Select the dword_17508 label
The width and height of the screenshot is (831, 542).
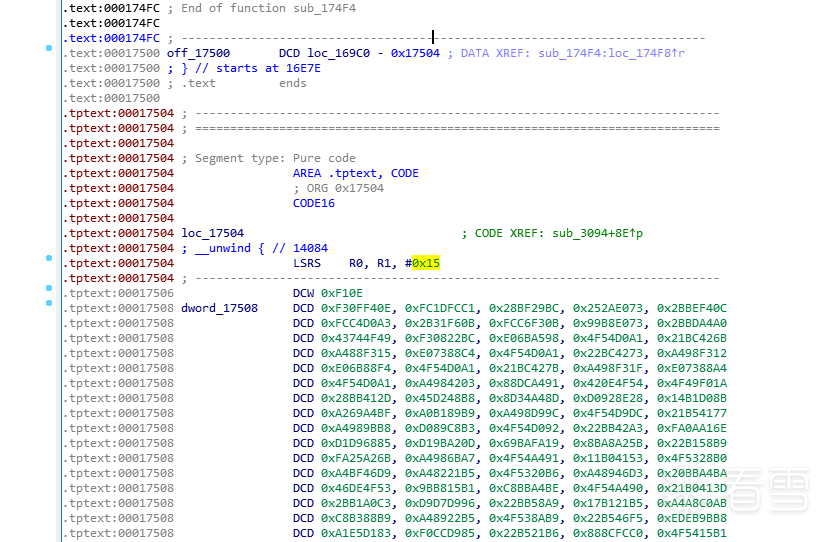pos(219,308)
